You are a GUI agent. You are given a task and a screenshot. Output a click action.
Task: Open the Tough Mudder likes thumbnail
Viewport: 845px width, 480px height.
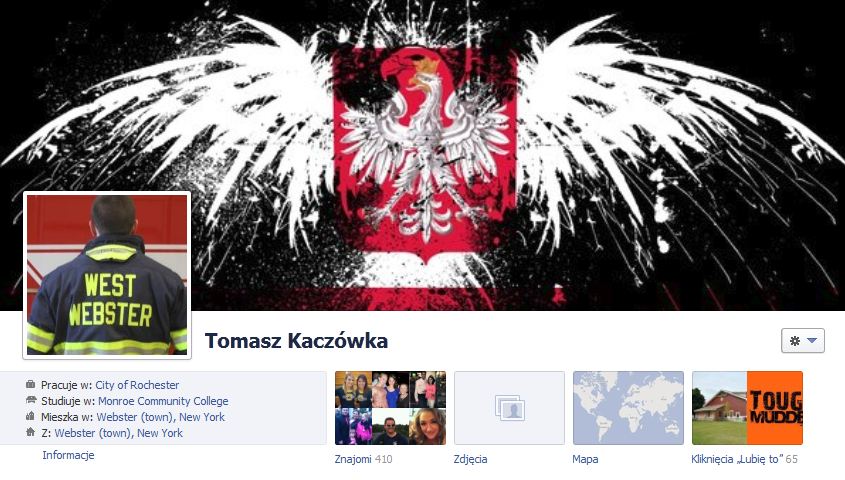pos(747,408)
